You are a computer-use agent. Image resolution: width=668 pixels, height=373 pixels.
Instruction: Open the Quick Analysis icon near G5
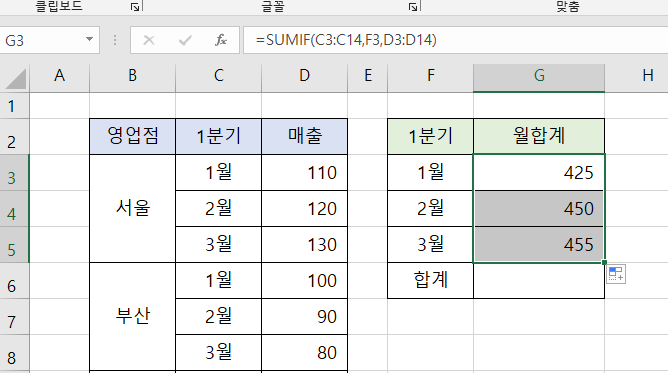pyautogui.click(x=616, y=274)
